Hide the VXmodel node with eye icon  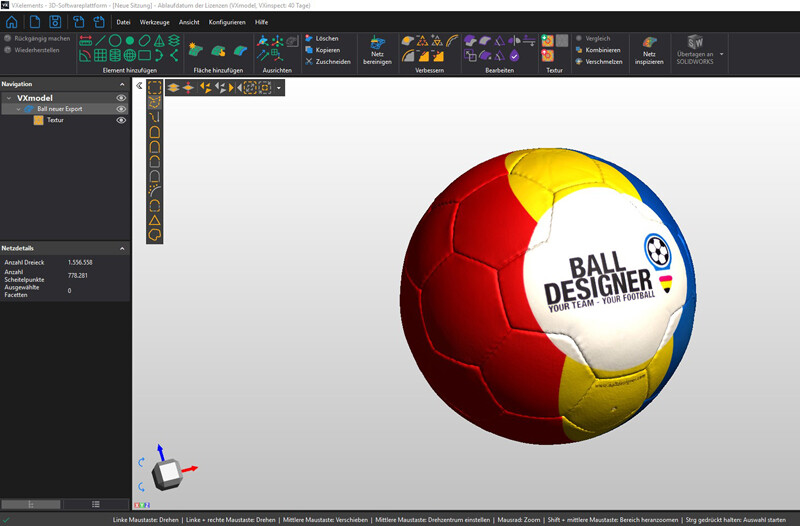coord(121,98)
